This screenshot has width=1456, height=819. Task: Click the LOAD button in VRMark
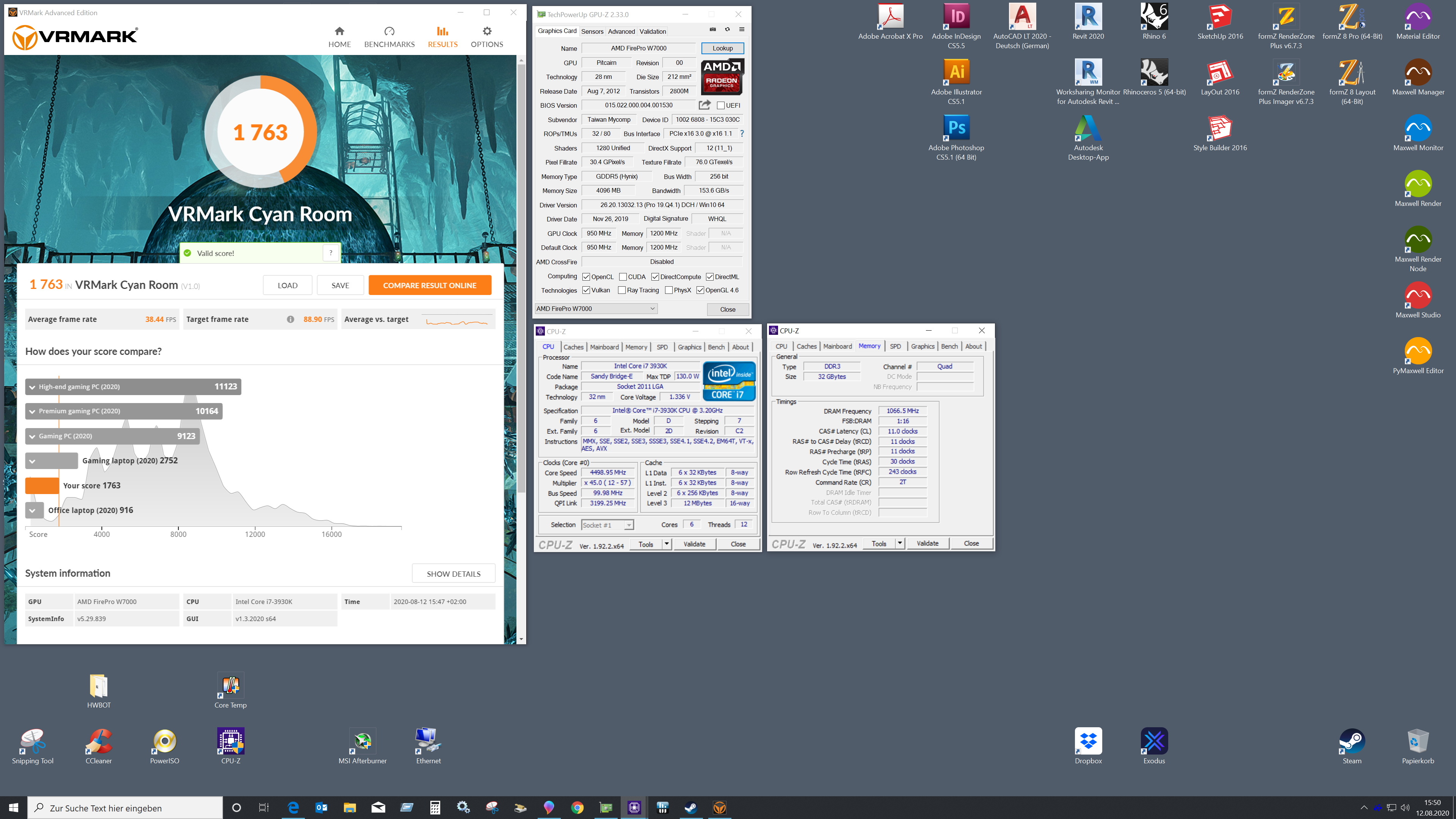[x=287, y=286]
